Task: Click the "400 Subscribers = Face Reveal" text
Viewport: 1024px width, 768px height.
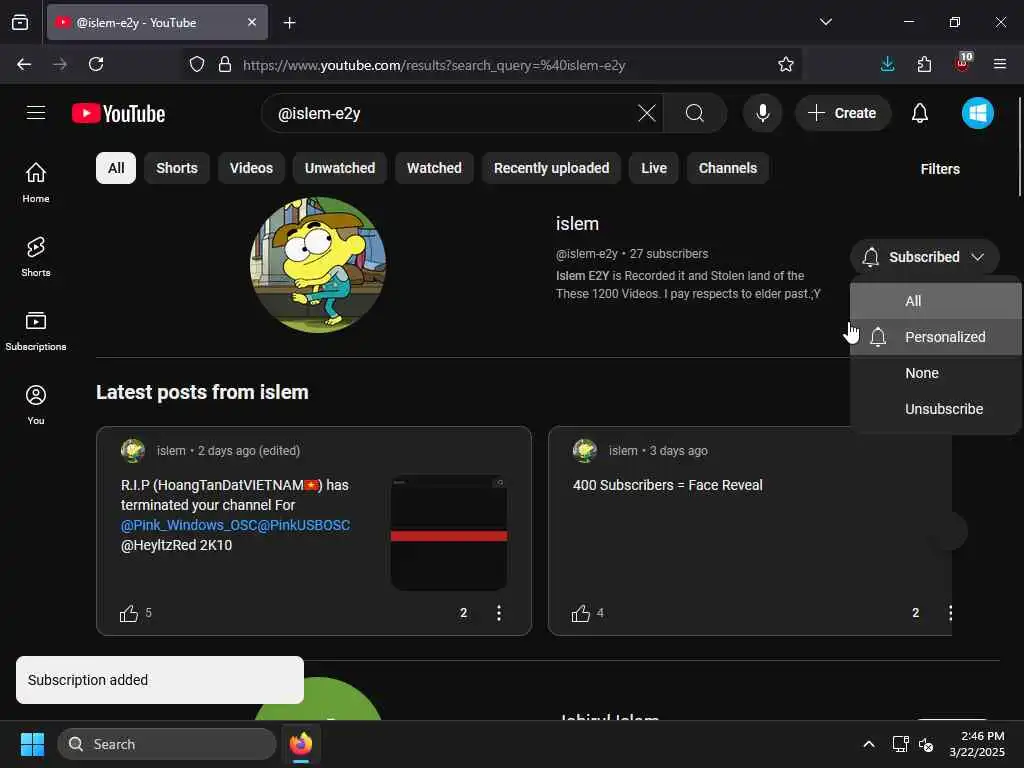Action: click(667, 485)
